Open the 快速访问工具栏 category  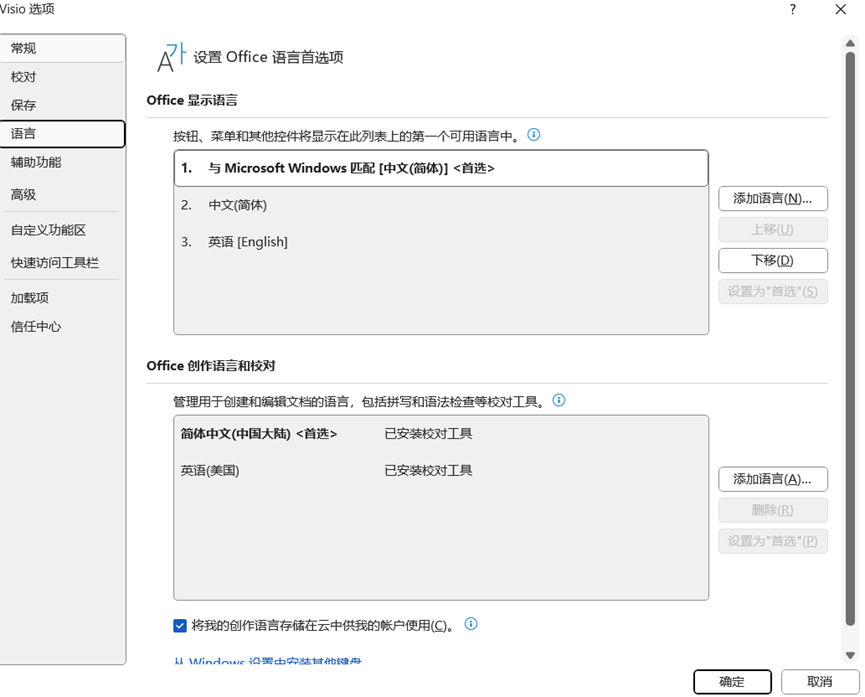[62, 263]
